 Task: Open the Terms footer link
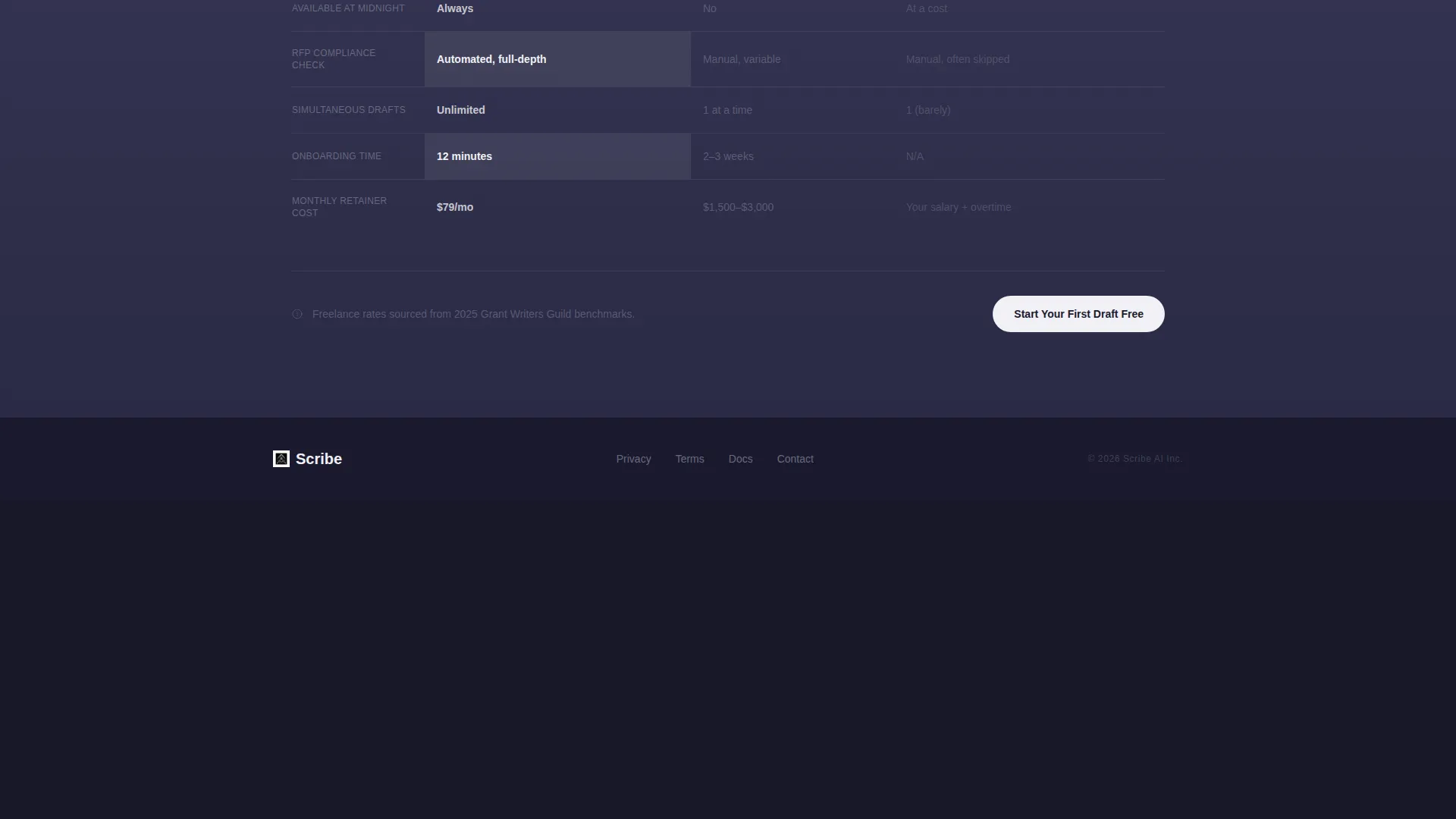tap(689, 459)
